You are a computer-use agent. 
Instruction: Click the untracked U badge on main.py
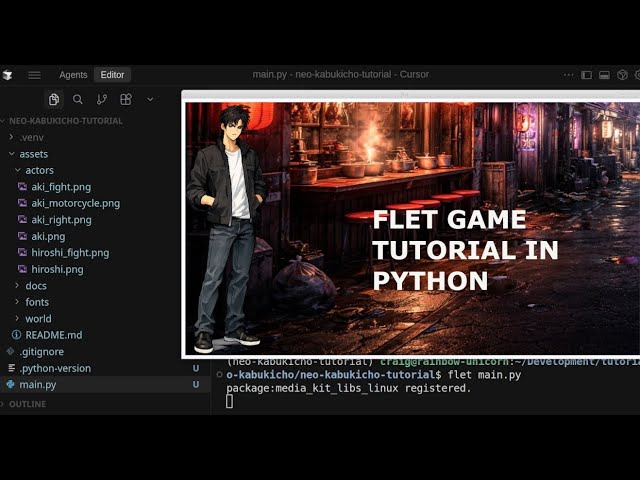pyautogui.click(x=196, y=384)
